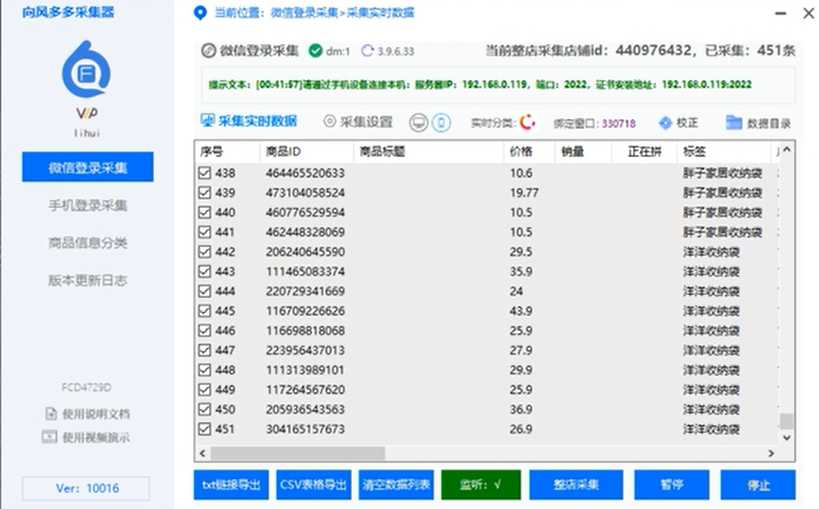Open the 使用视频演示 video icon
819x509 pixels.
[x=50, y=437]
